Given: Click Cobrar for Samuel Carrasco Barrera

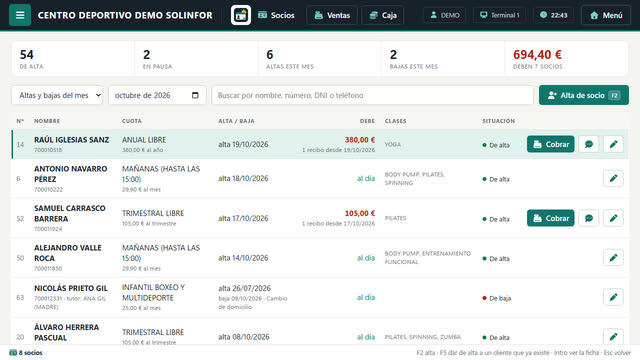Looking at the screenshot, I should tap(551, 218).
